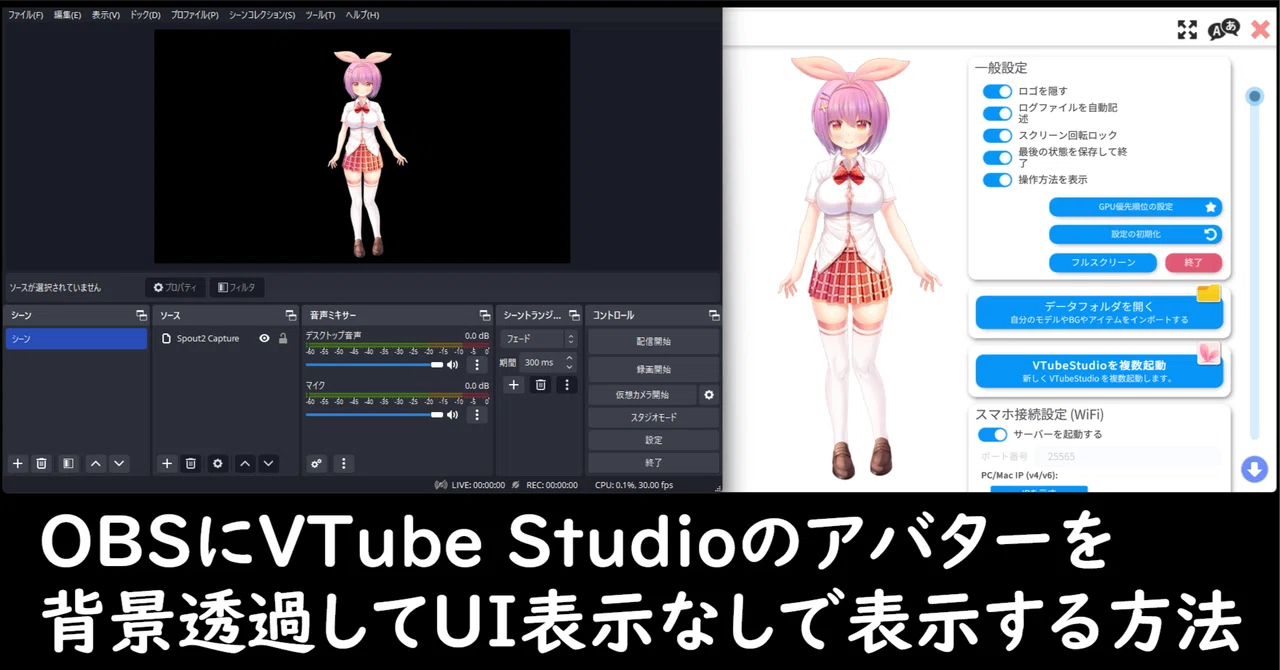Open advanced audio properties gears icon
The image size is (1280, 670).
[317, 463]
